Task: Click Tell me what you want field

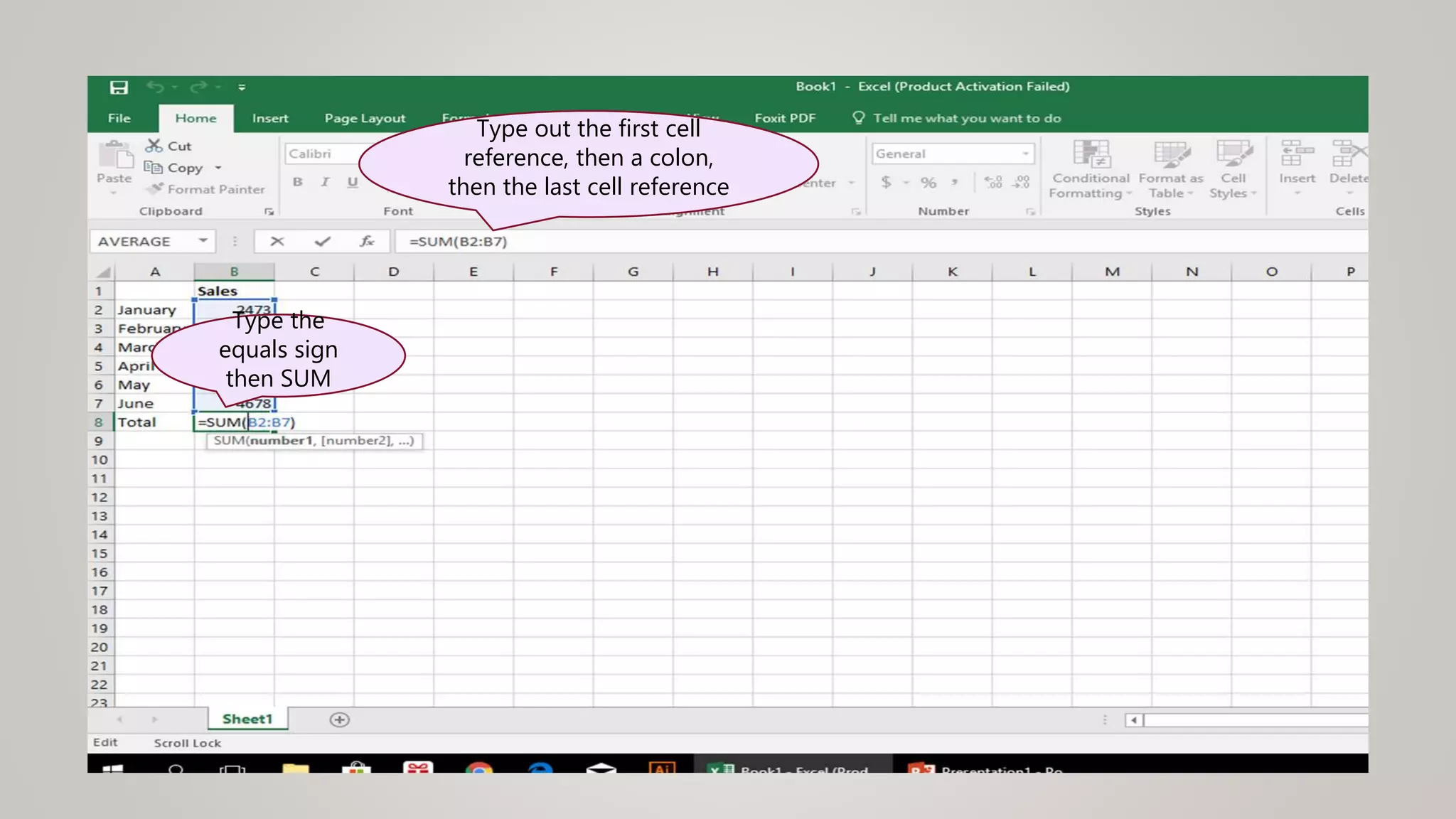Action: click(x=966, y=119)
